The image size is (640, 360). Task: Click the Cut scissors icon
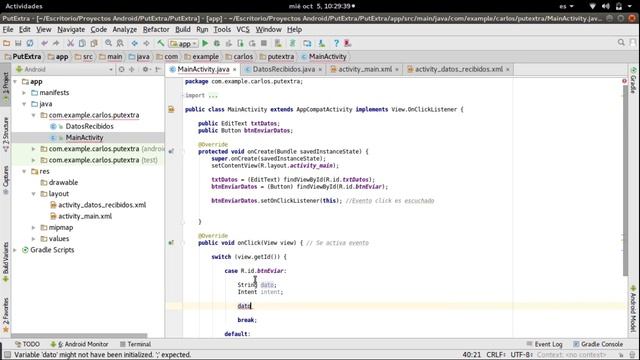click(70, 43)
